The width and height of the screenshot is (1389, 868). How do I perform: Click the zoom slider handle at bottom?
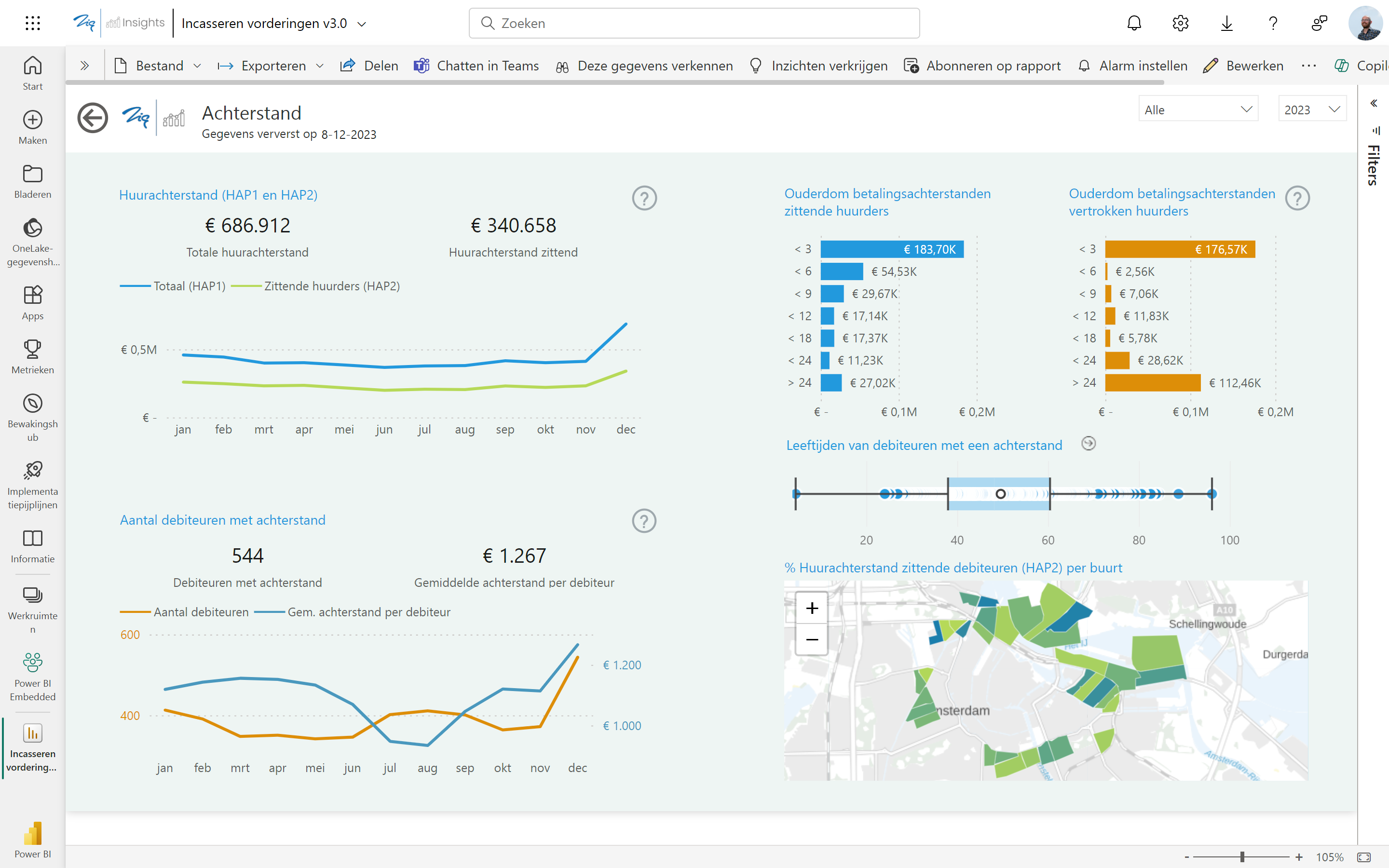point(1242,856)
